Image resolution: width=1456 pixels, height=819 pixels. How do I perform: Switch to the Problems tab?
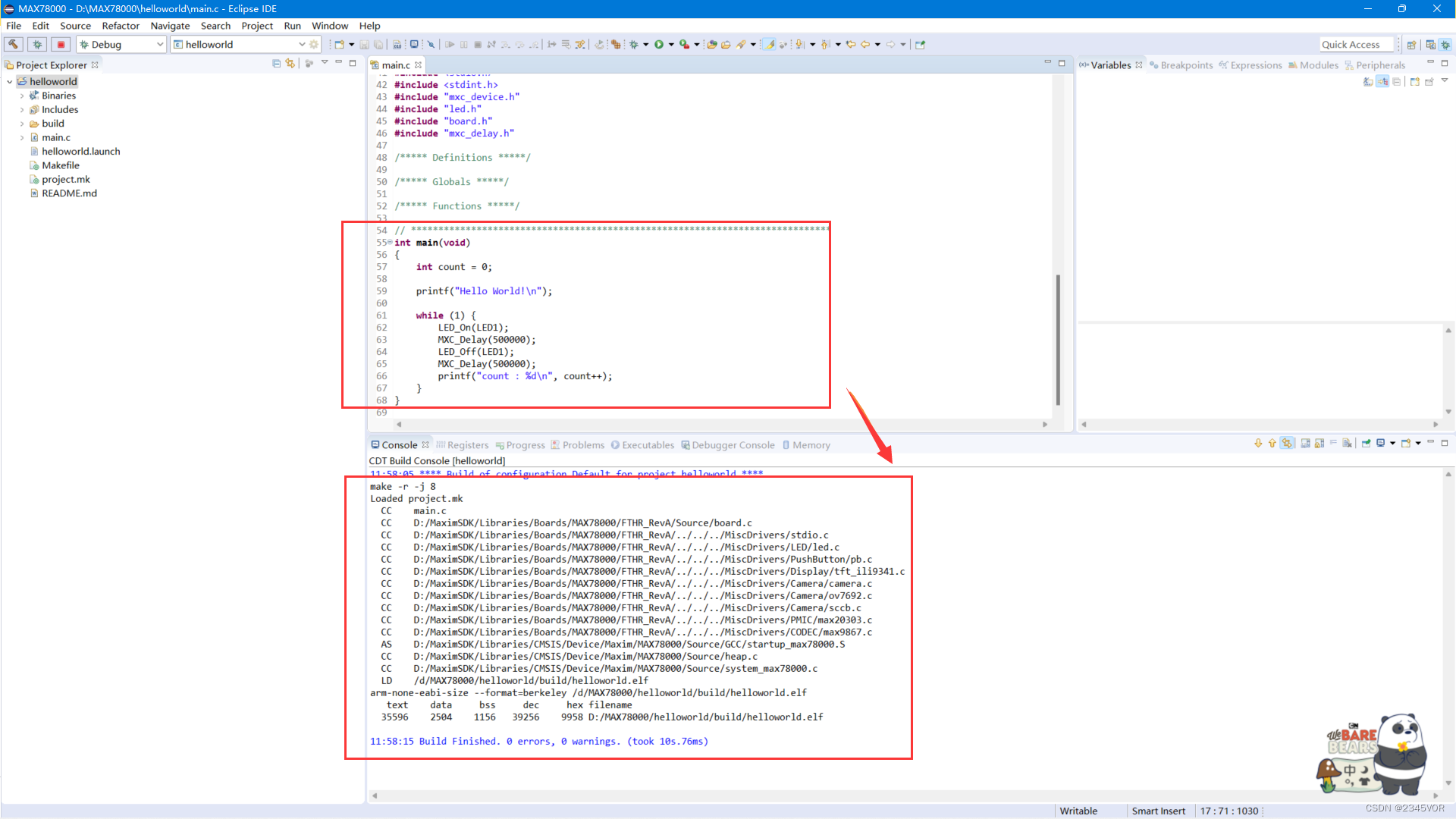[577, 445]
